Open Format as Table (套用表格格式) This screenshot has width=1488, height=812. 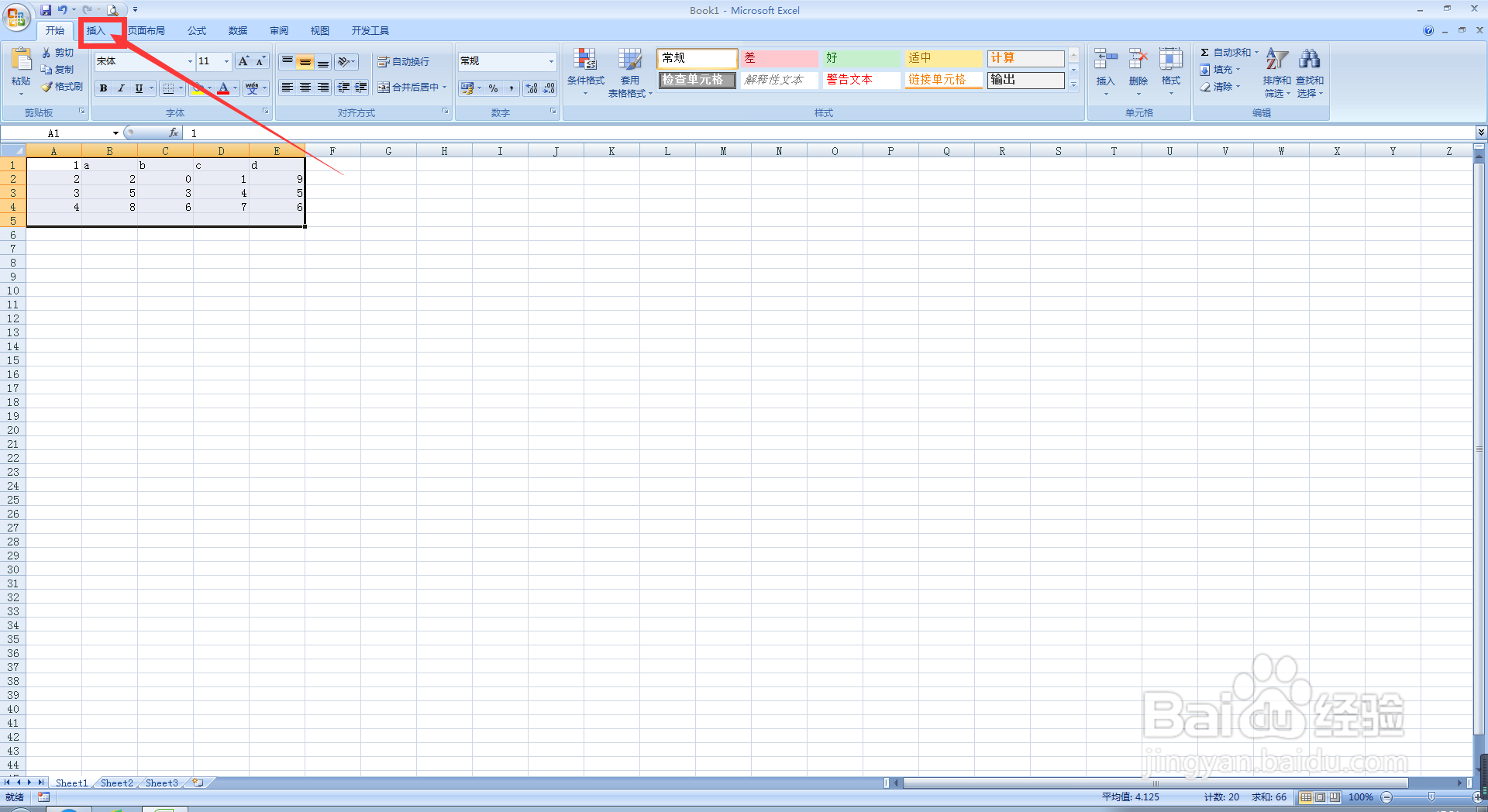[x=630, y=72]
